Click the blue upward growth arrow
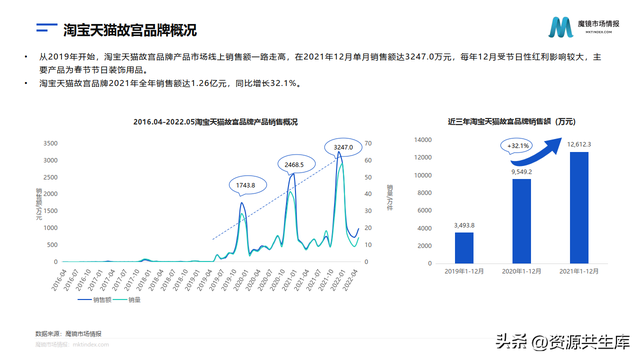 click(x=538, y=149)
